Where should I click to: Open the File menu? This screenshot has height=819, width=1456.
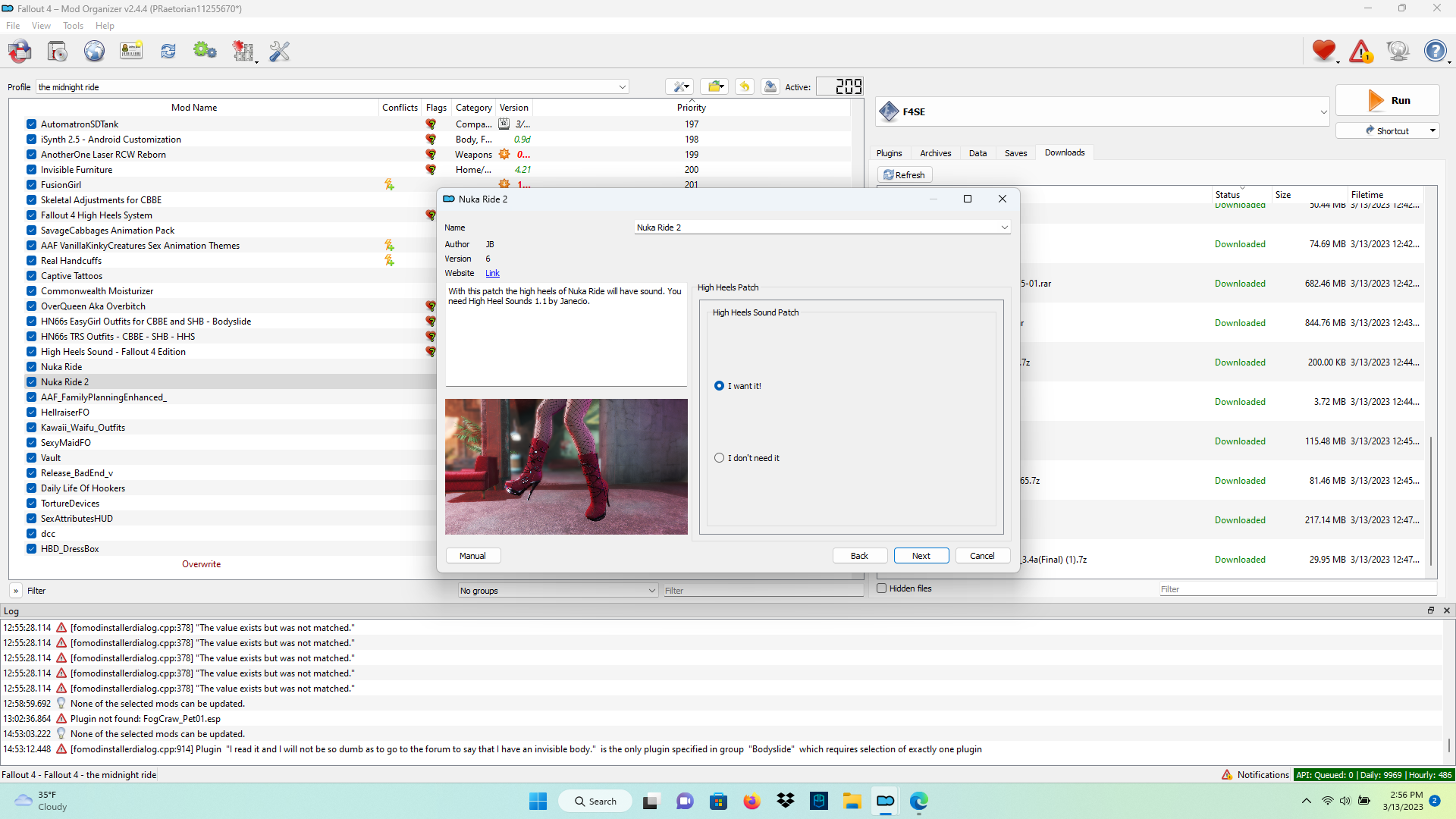coord(13,26)
